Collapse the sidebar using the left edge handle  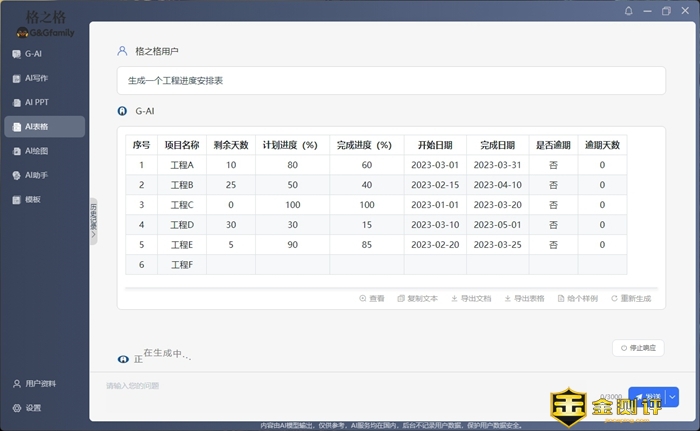pos(93,220)
